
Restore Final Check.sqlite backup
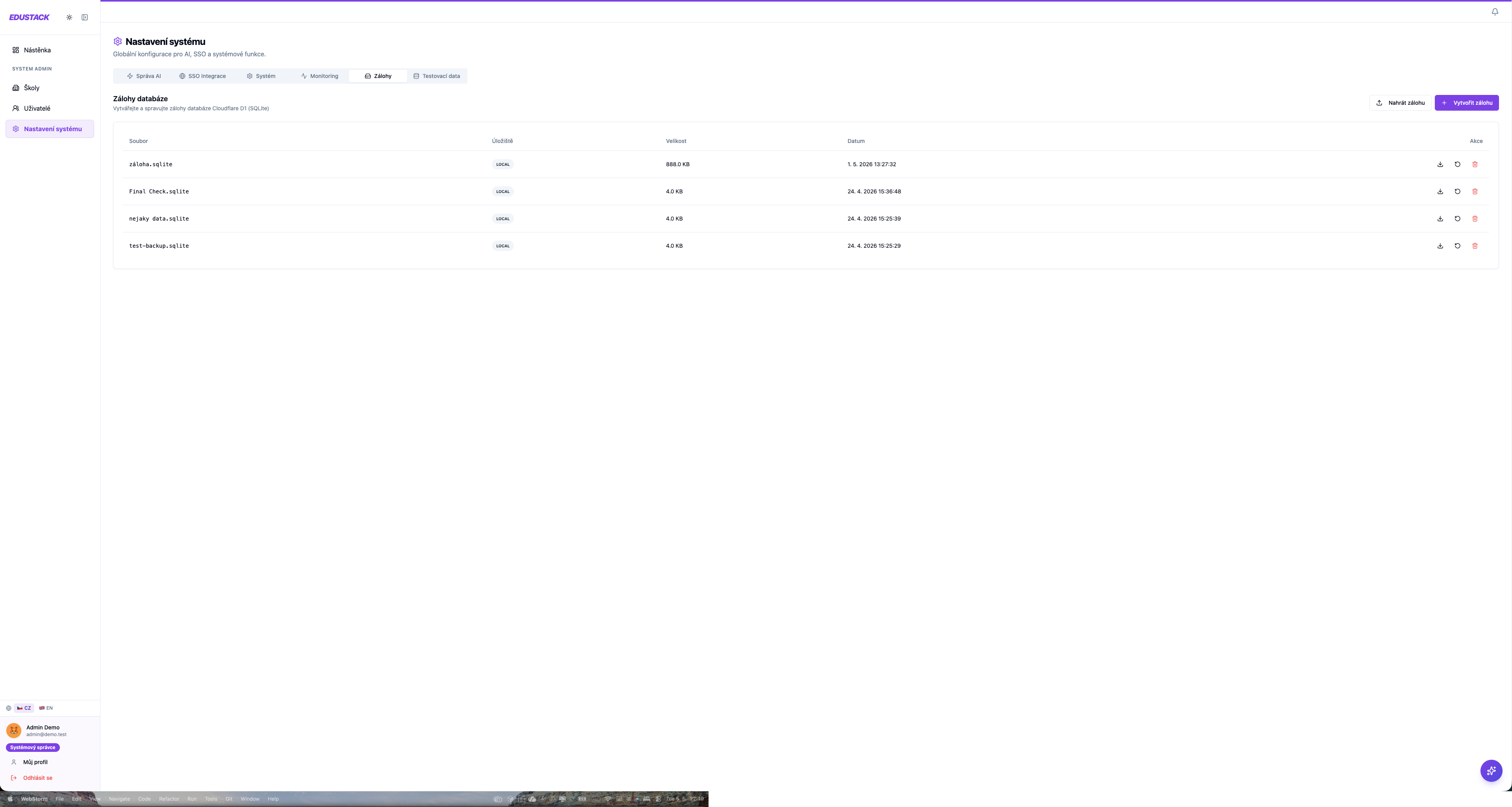[x=1457, y=191]
